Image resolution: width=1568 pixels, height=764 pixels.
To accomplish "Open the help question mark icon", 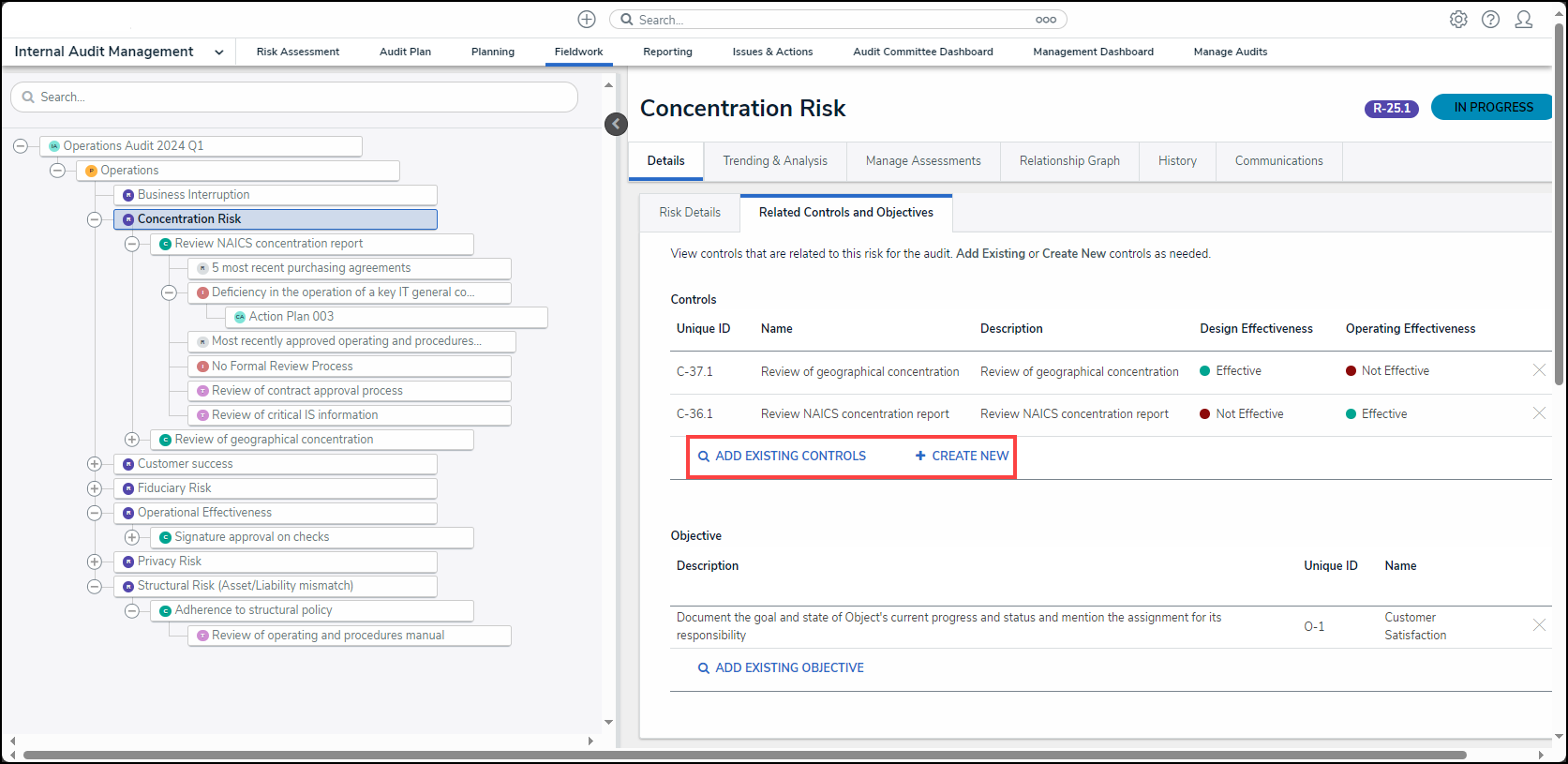I will click(1490, 20).
